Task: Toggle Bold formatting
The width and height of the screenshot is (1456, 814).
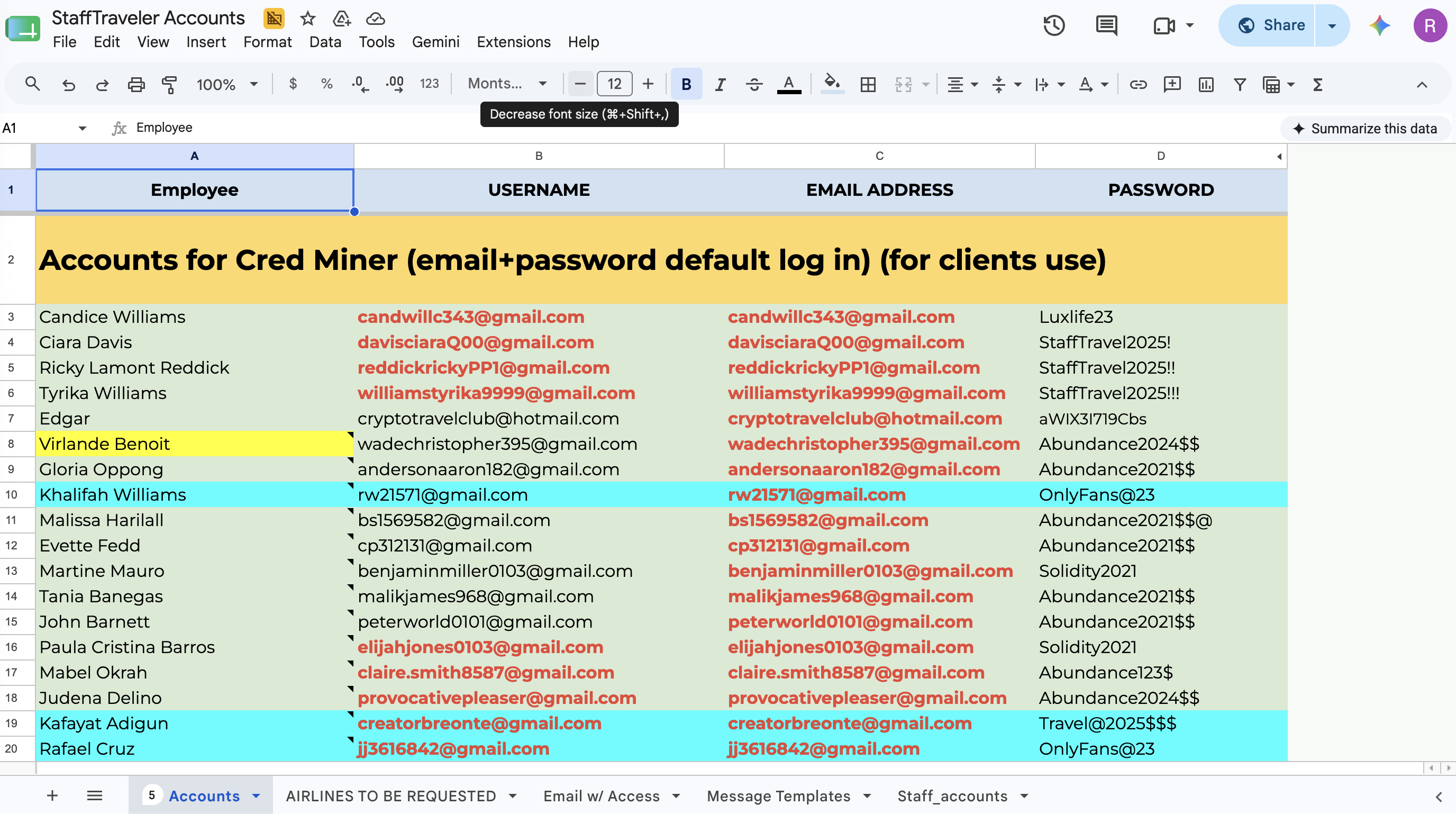Action: click(x=686, y=84)
